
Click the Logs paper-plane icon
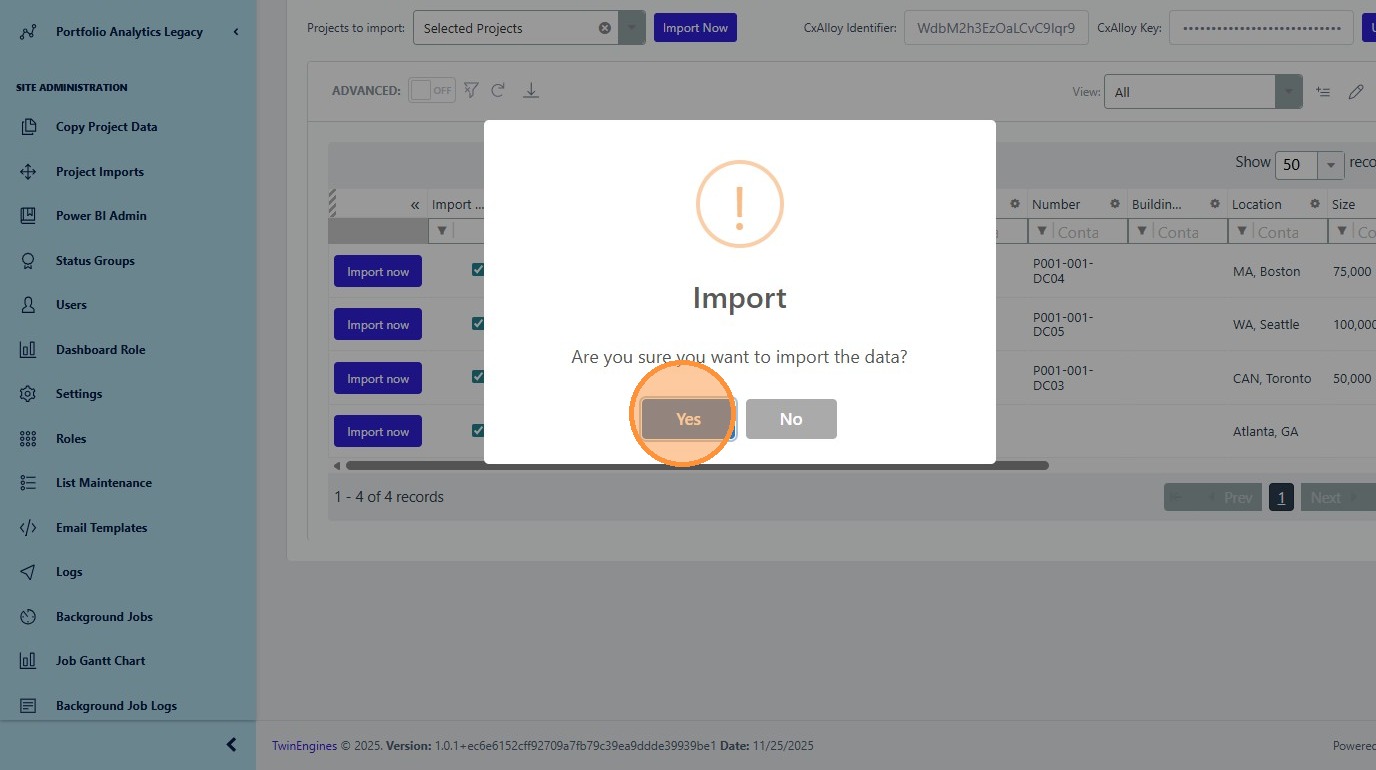click(x=28, y=572)
